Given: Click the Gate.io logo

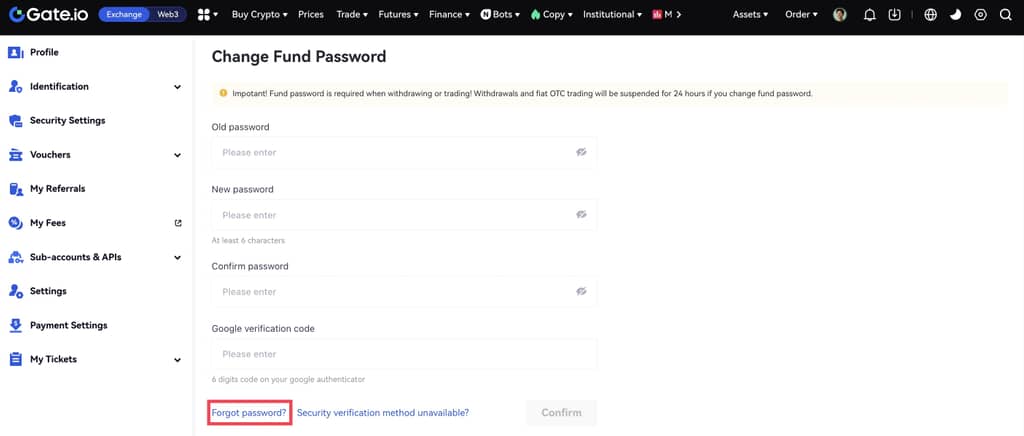Looking at the screenshot, I should 48,15.
